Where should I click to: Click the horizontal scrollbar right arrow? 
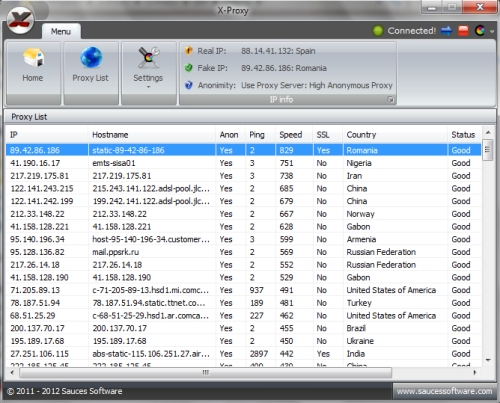(x=475, y=372)
